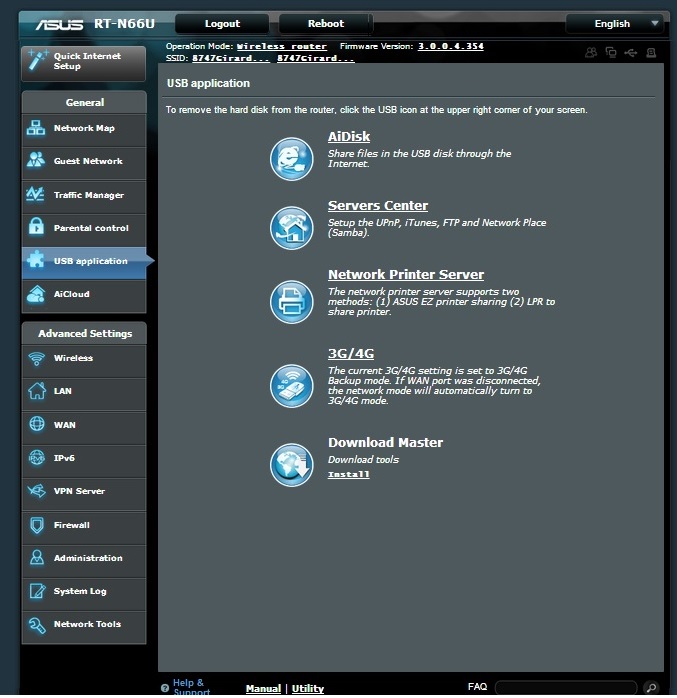677x698 pixels.
Task: Click the Quick Internet Setup button label
Action: 87,61
